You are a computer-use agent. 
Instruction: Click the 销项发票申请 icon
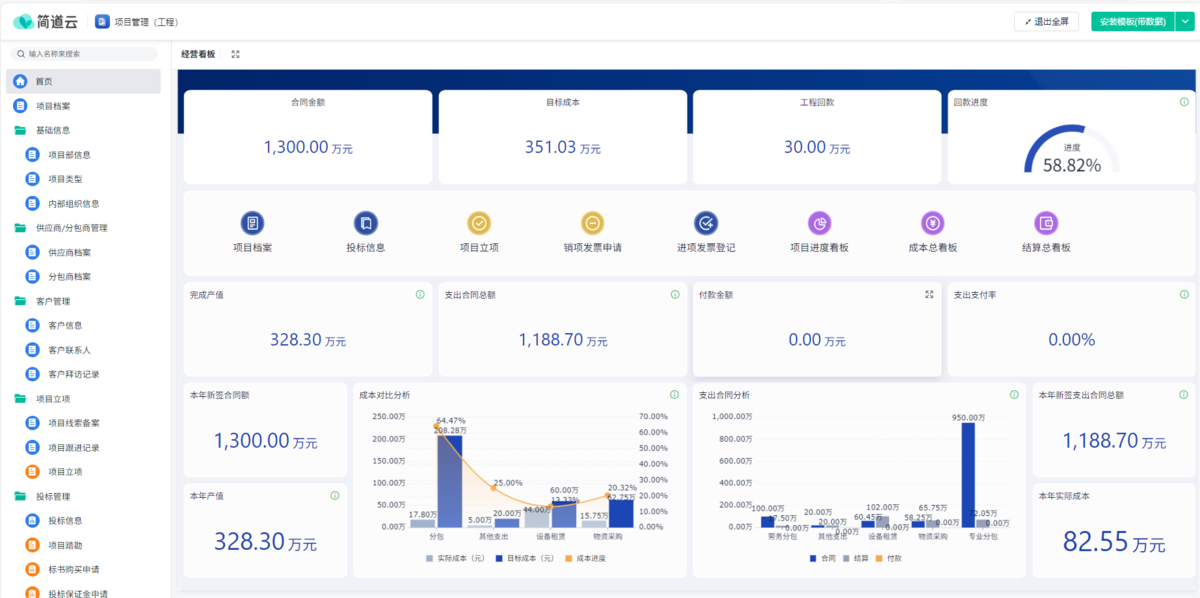point(592,223)
